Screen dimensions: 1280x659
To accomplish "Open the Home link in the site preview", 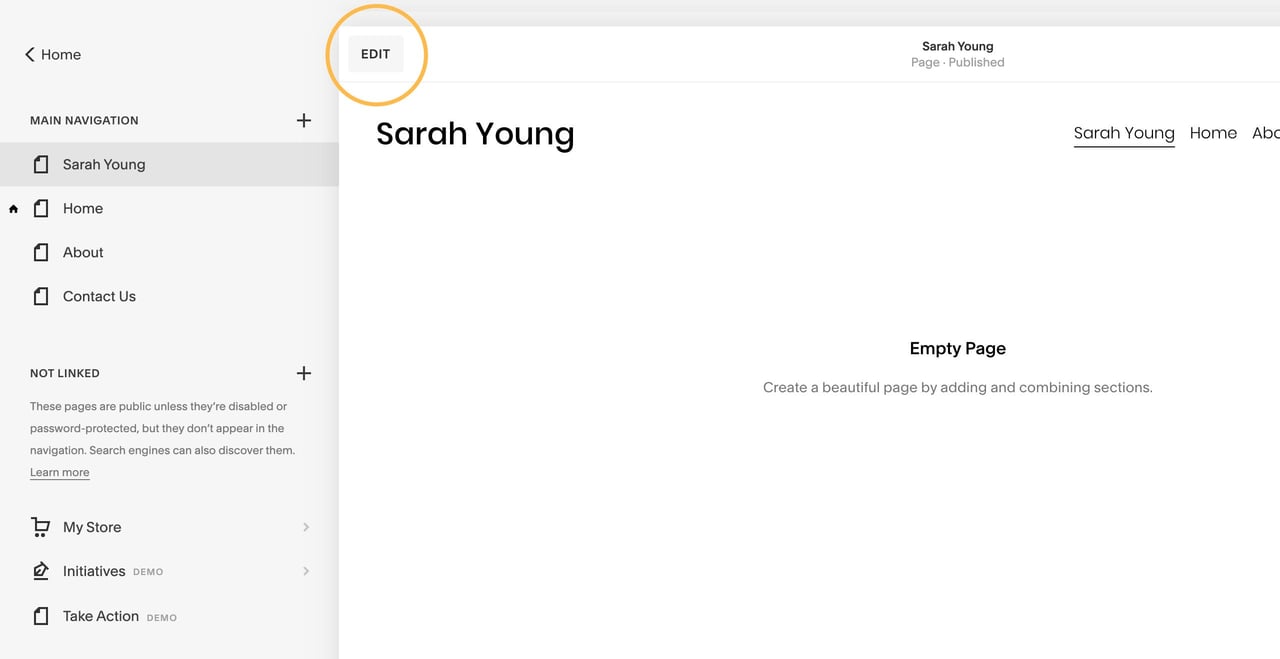I will (x=1213, y=132).
